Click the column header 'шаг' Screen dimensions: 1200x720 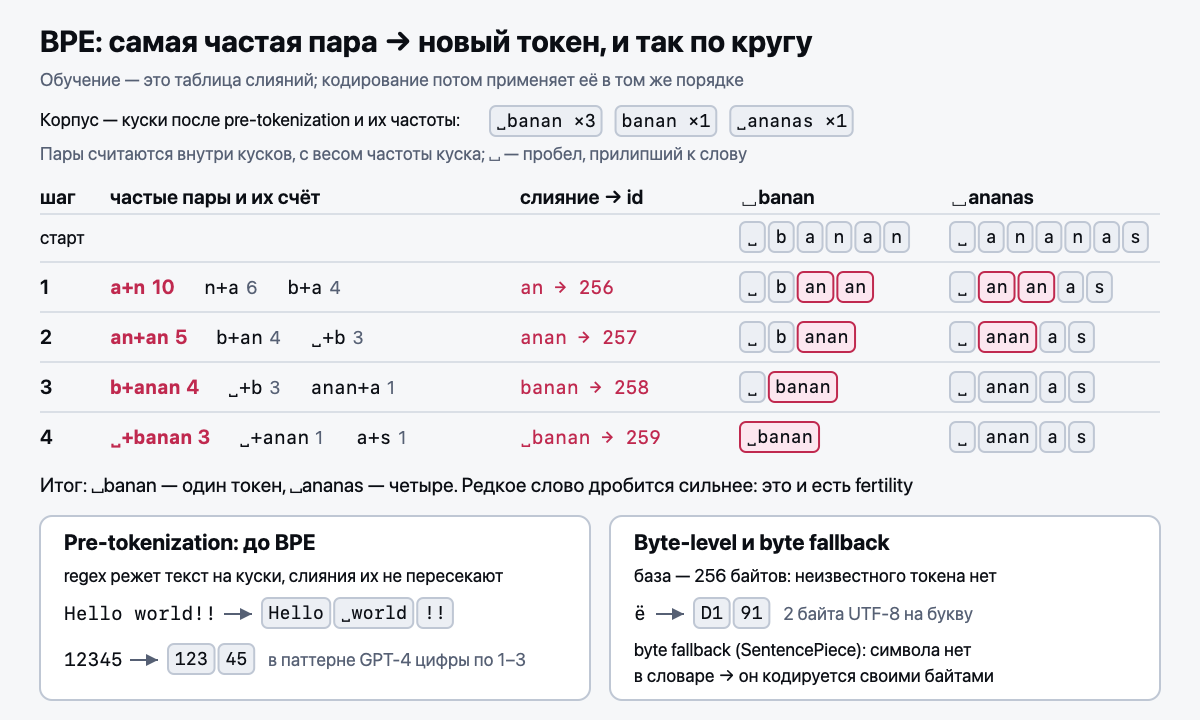57,198
